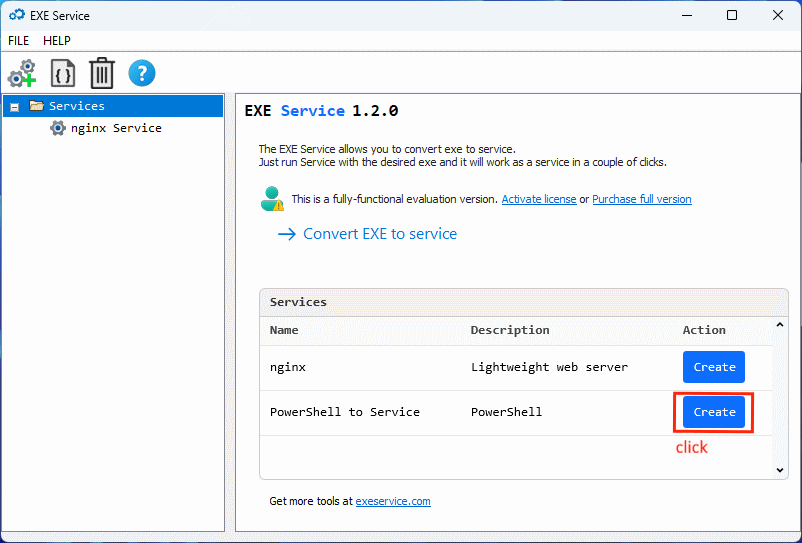This screenshot has height=543, width=802.
Task: Click the nginx name cell
Action: [287, 367]
